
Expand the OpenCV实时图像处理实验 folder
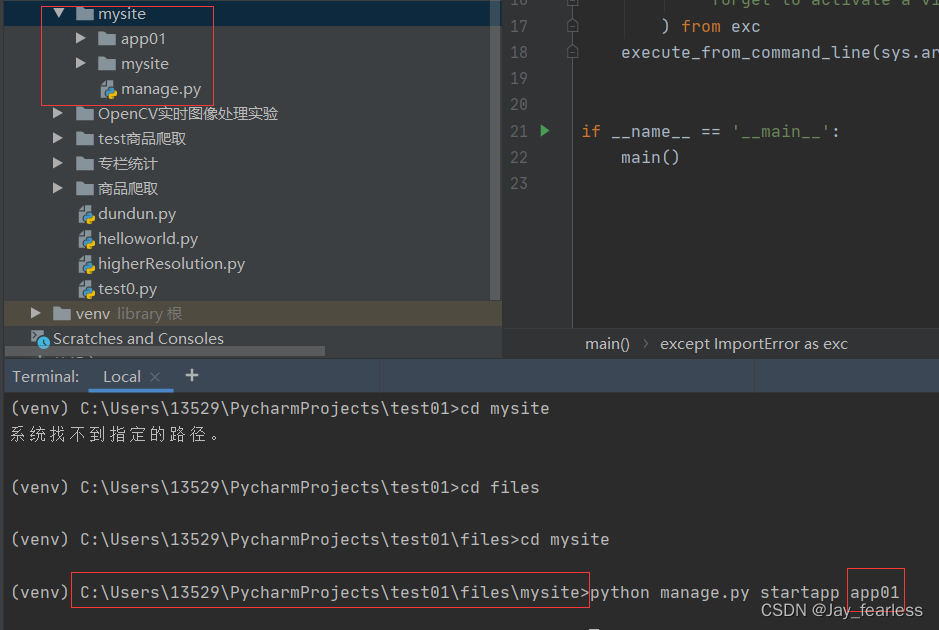tap(57, 113)
